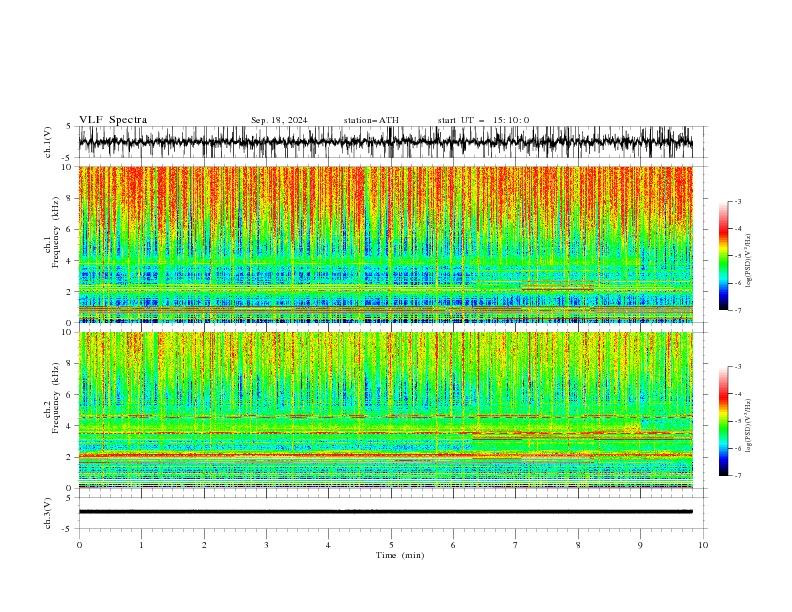Click time axis tick label "3"
Screen dimensions: 792x612
point(266,545)
